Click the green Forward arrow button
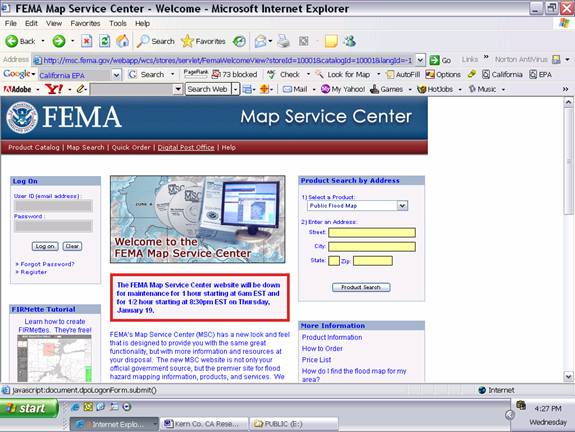The width and height of the screenshot is (575, 432). click(x=59, y=41)
